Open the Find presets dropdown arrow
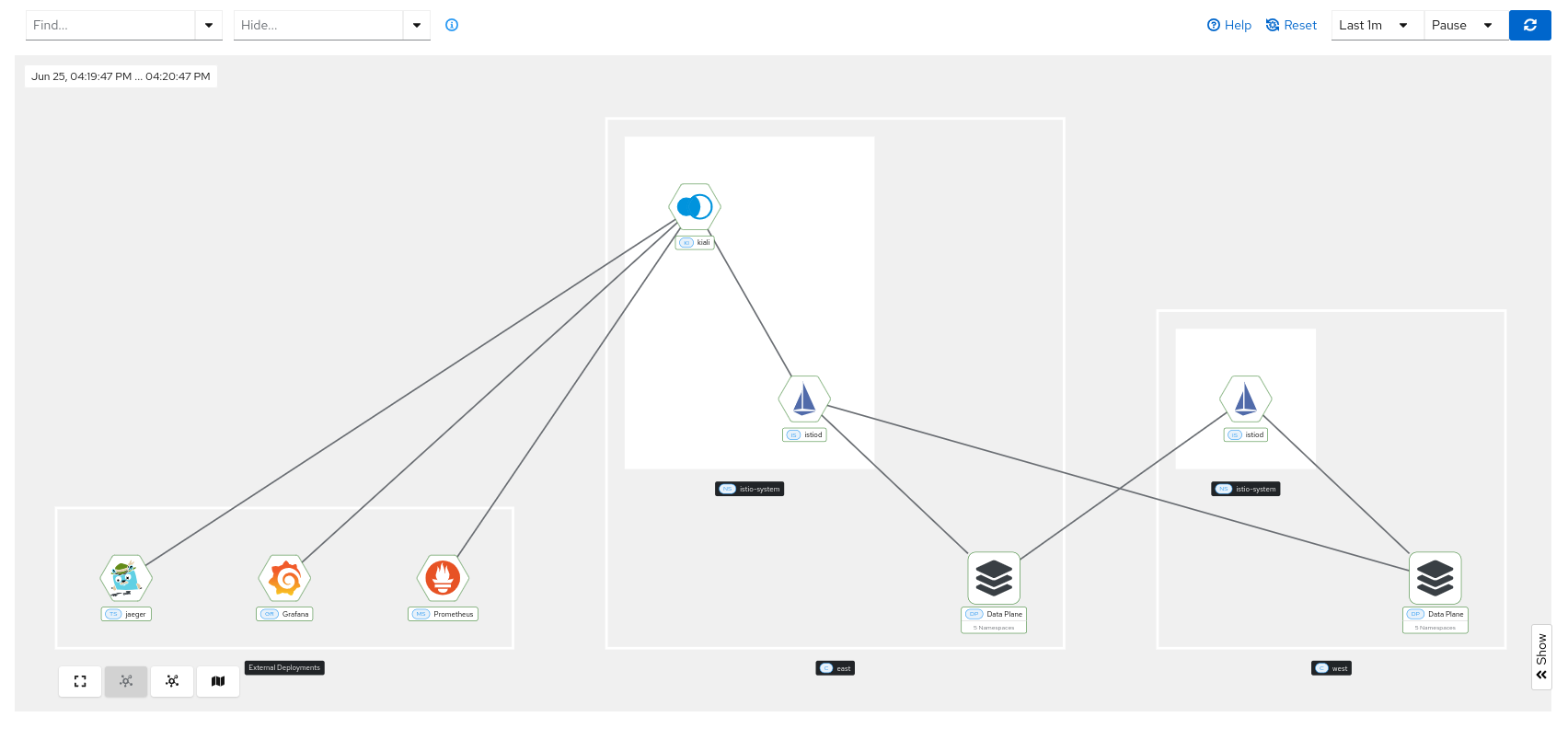The width and height of the screenshot is (1568, 740). (209, 26)
